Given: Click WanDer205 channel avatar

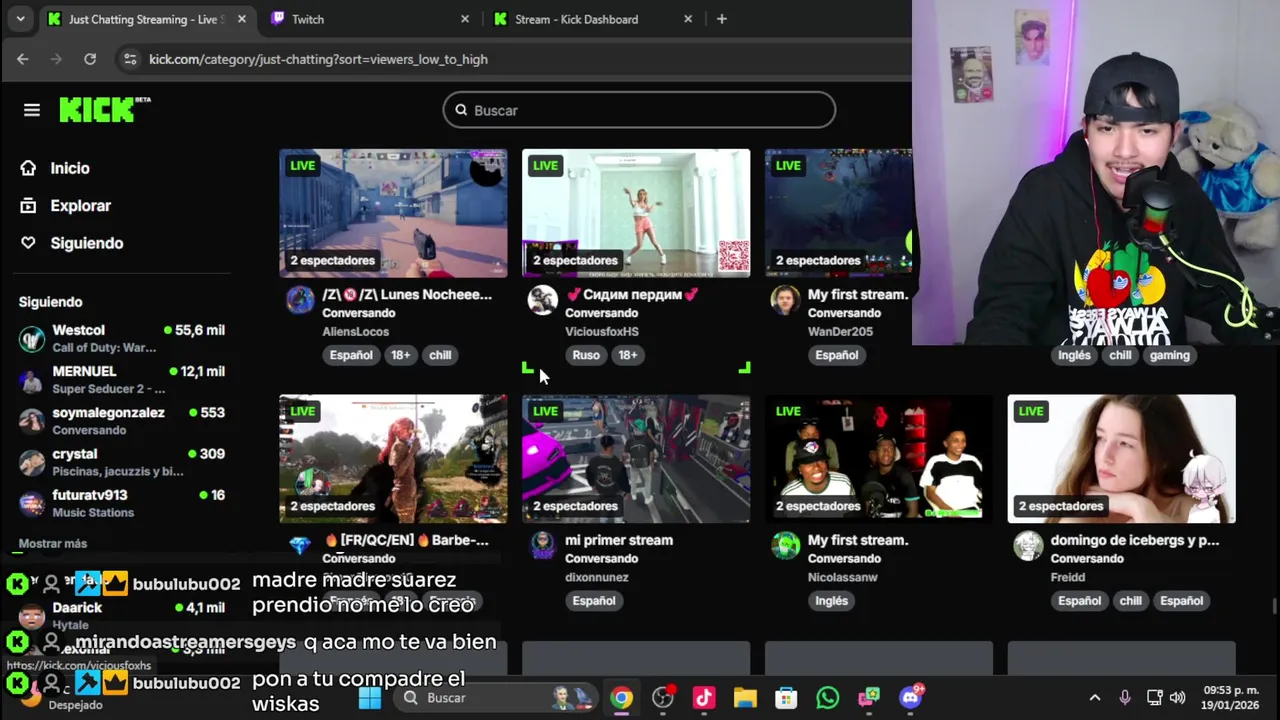Looking at the screenshot, I should (x=786, y=300).
